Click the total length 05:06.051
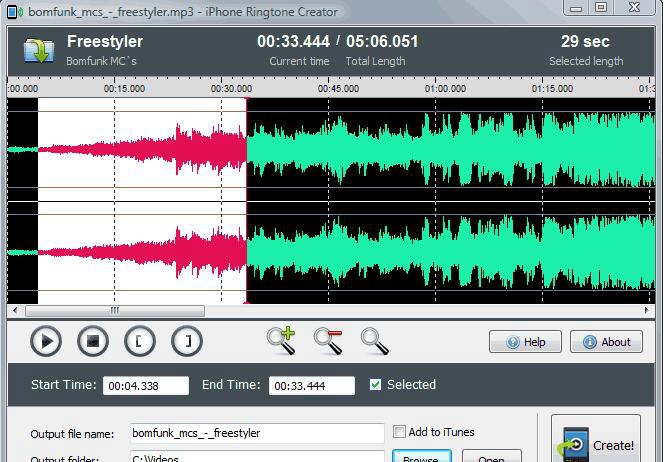 pyautogui.click(x=382, y=41)
